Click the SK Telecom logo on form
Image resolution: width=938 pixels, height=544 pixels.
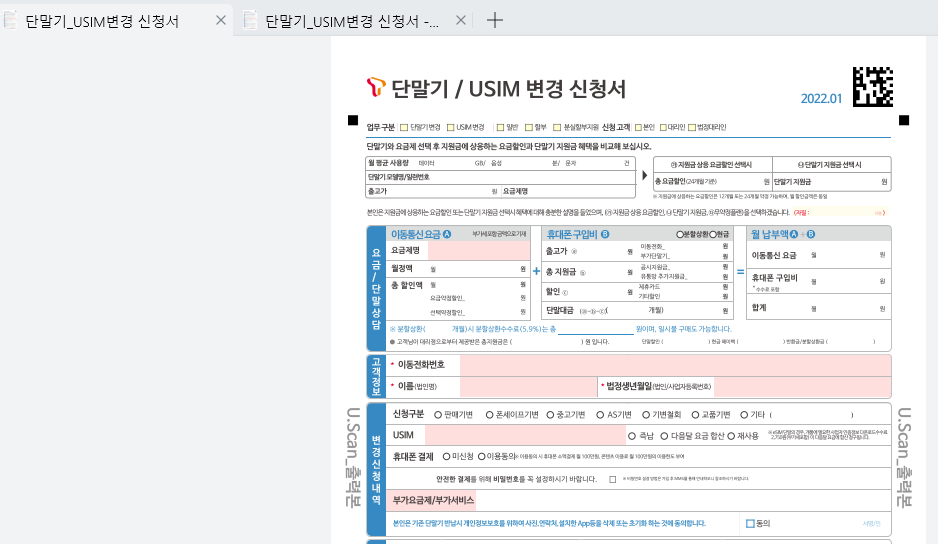point(376,87)
